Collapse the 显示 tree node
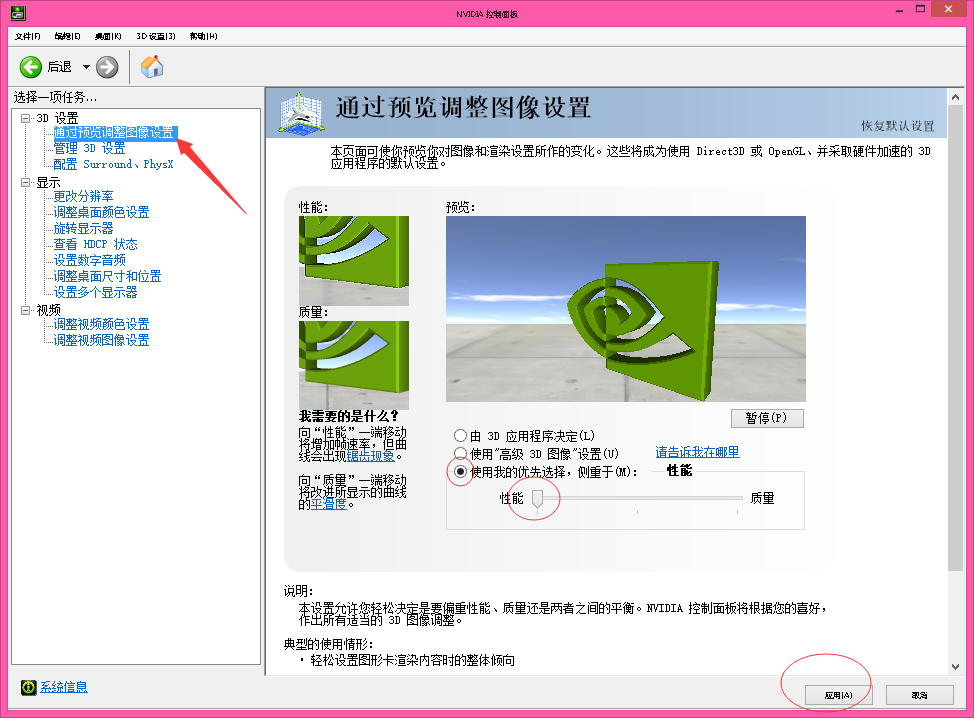Screen dimensions: 974x718 [x=26, y=183]
